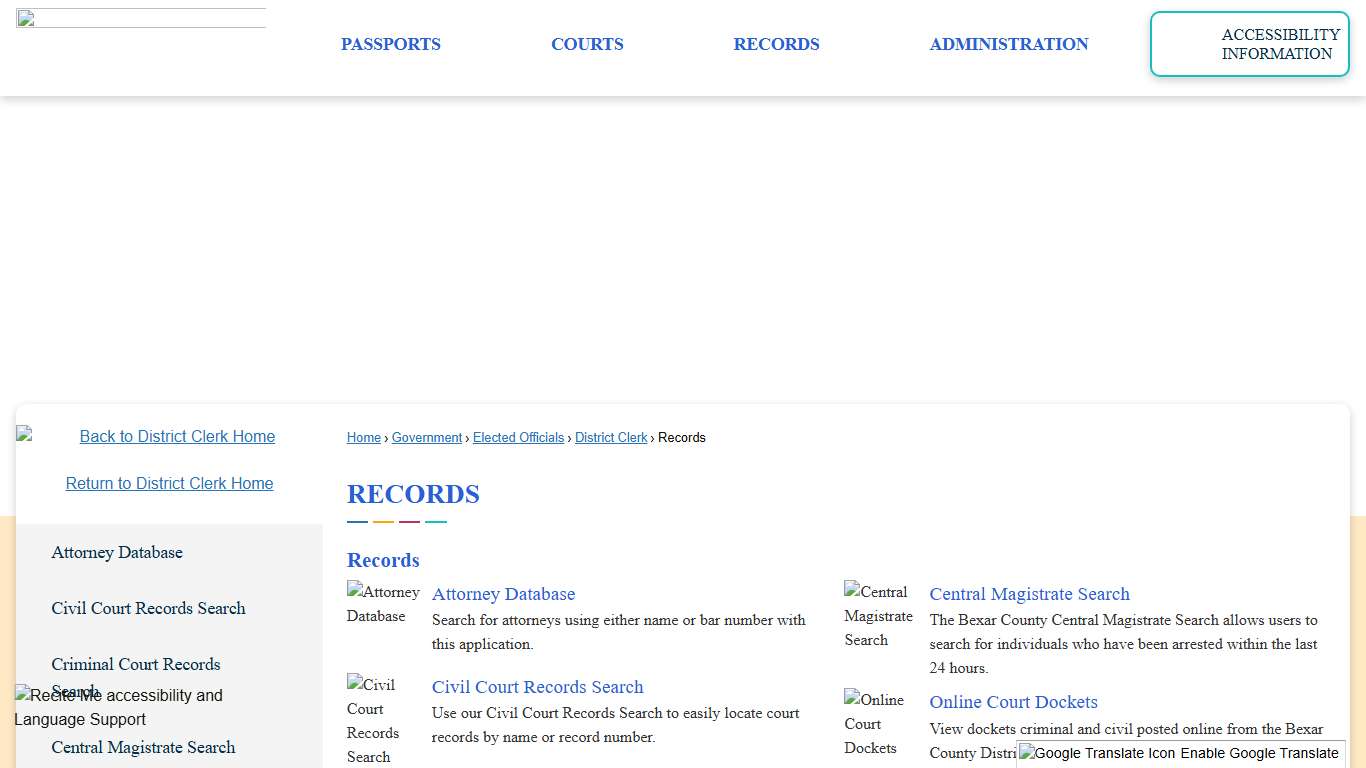Open the Online Court Dockets page
This screenshot has width=1366, height=768.
1013,701
